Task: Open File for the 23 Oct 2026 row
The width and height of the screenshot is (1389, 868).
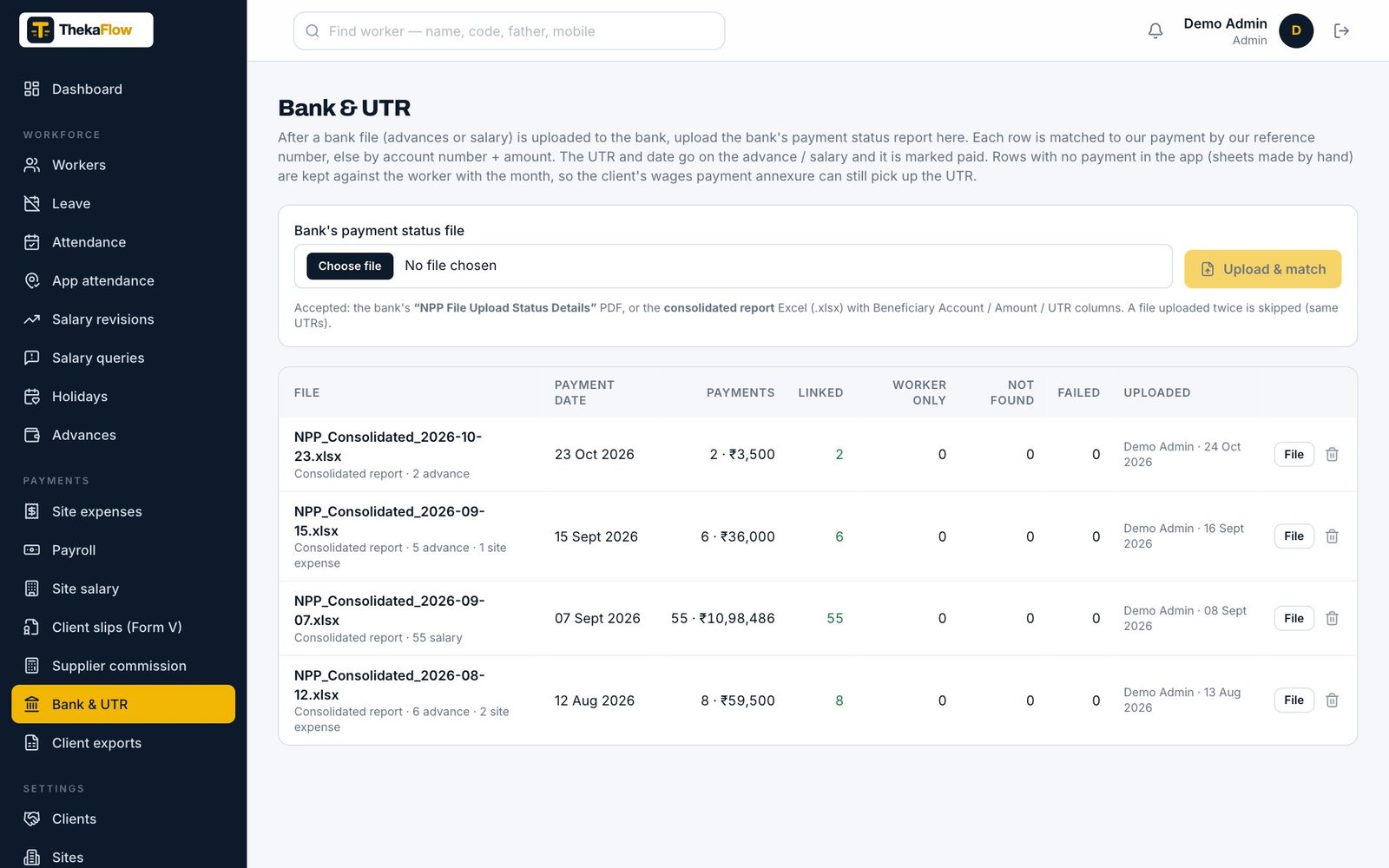Action: pyautogui.click(x=1294, y=455)
